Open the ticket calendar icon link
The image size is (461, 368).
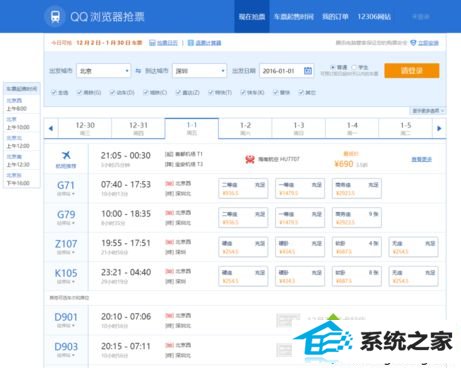(x=152, y=43)
